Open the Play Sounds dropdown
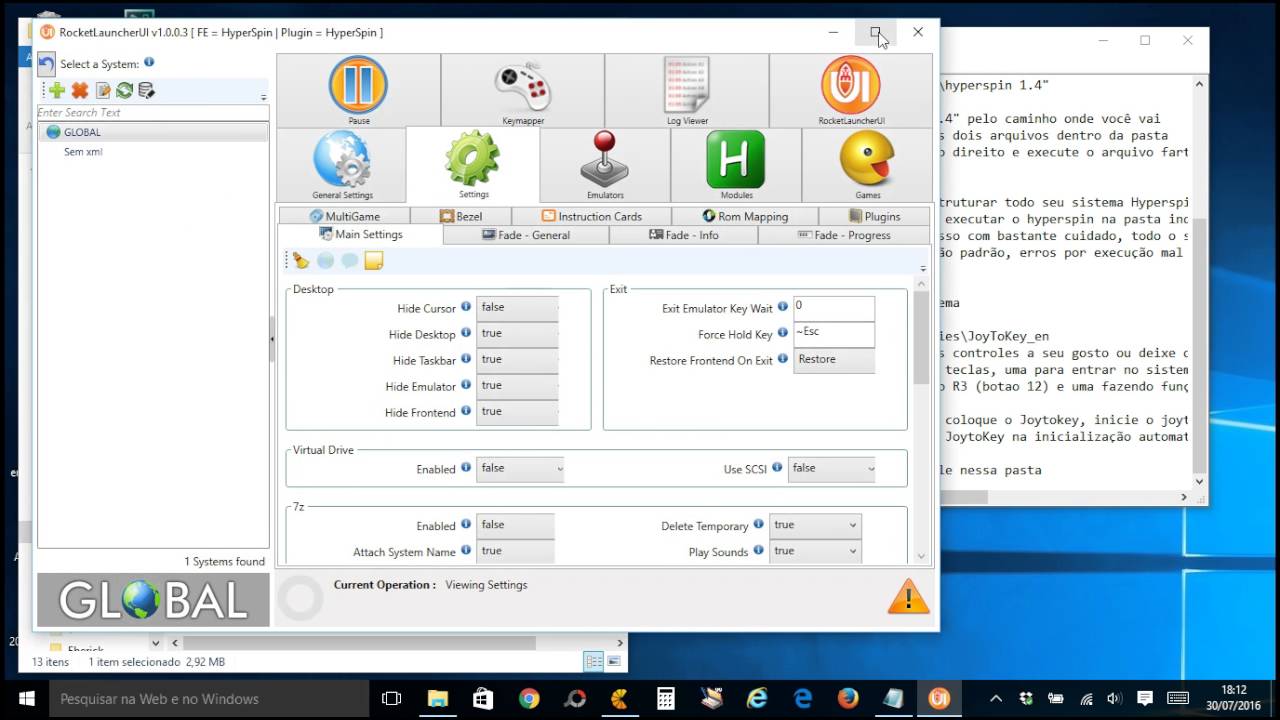1280x720 pixels. point(814,551)
